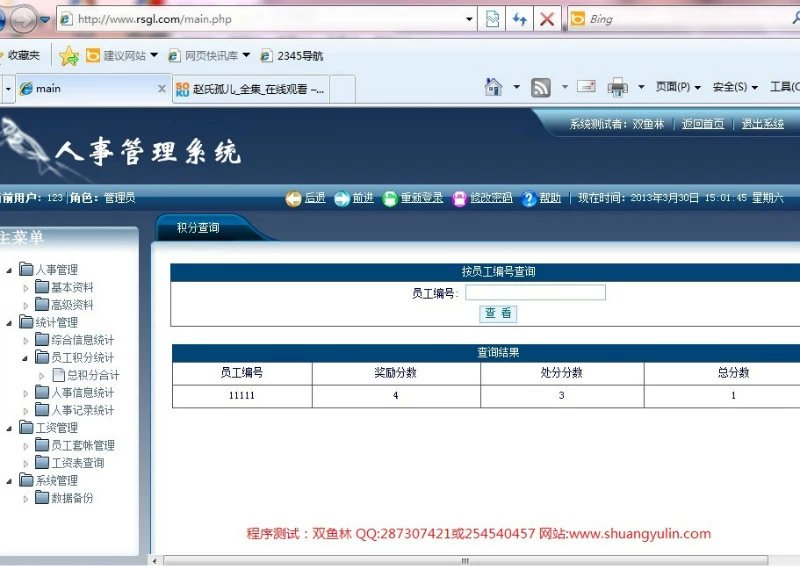Select the 积分查询 page tab
This screenshot has height=566, width=800.
pos(198,228)
